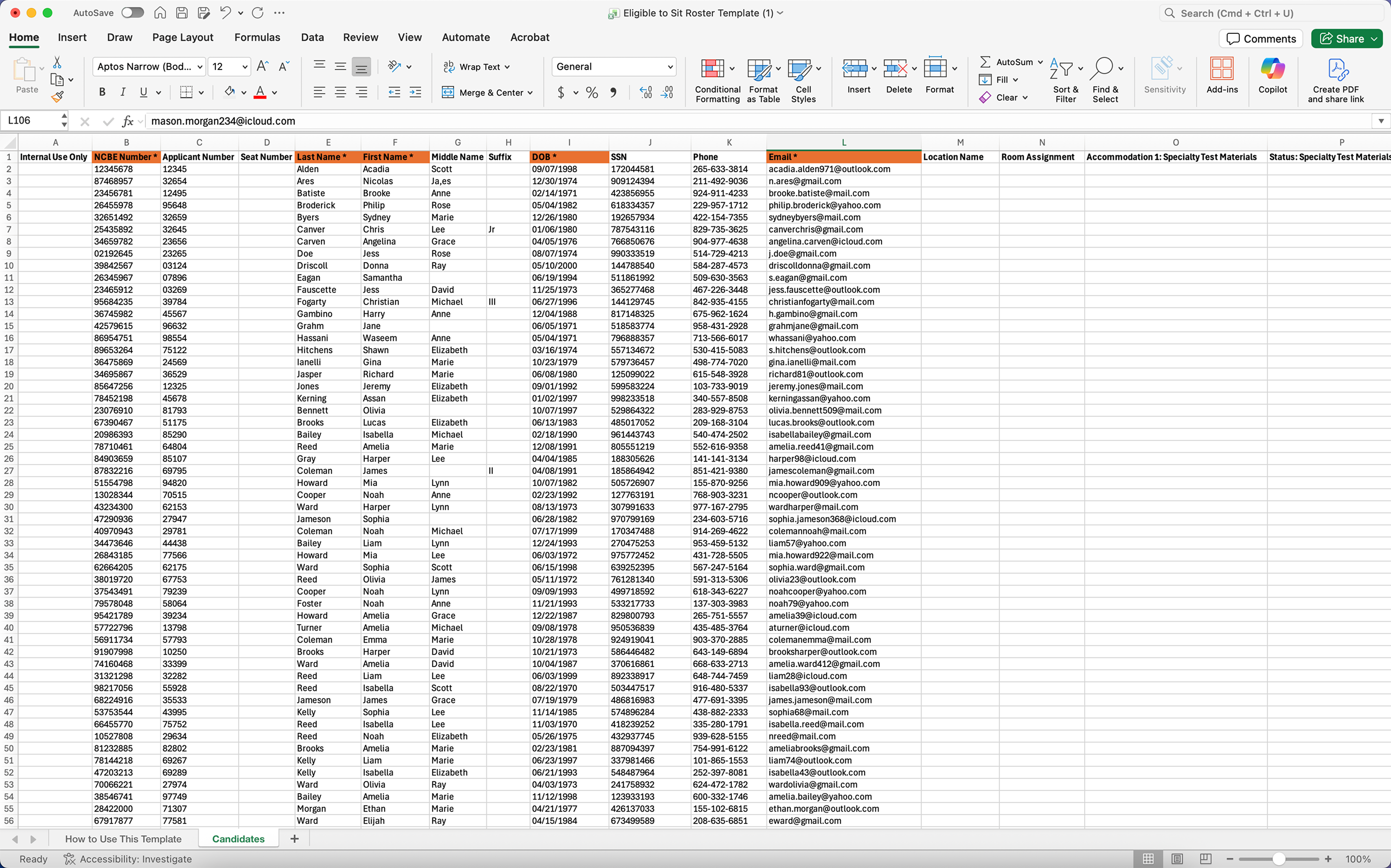The width and height of the screenshot is (1391, 868).
Task: Increase font size with large A icon
Action: pyautogui.click(x=262, y=67)
